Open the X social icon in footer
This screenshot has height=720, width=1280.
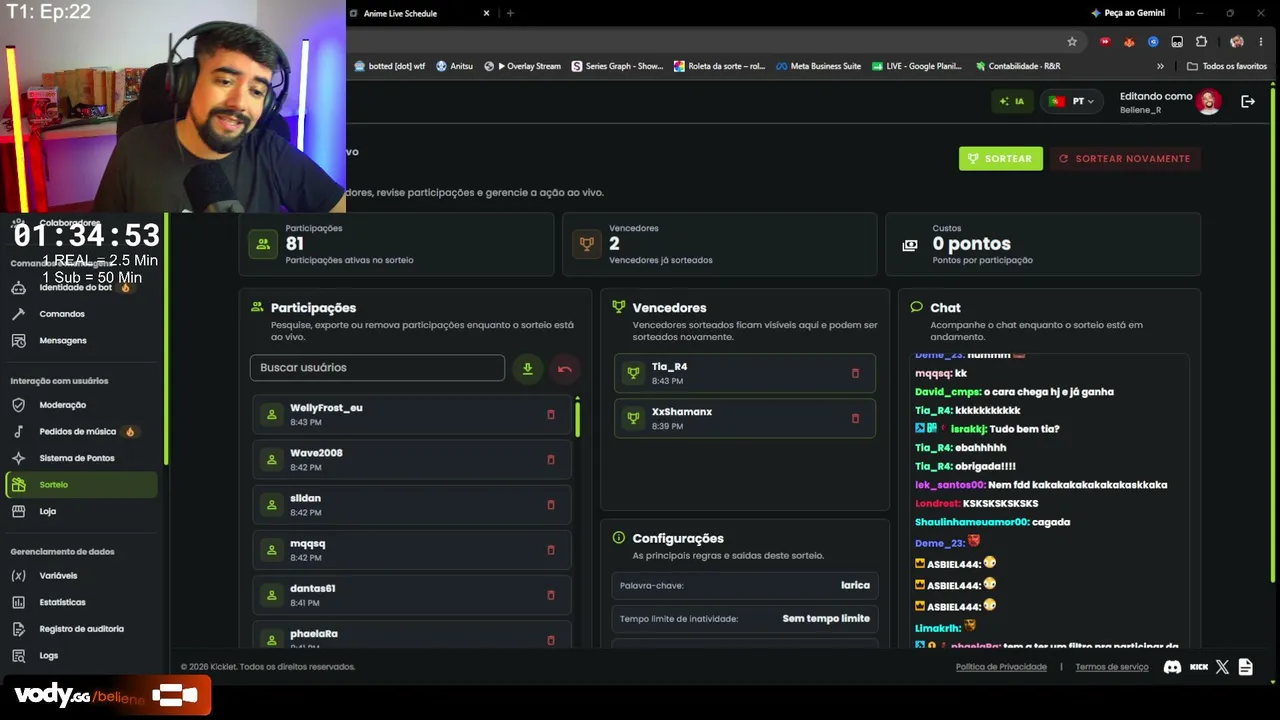tap(1222, 667)
